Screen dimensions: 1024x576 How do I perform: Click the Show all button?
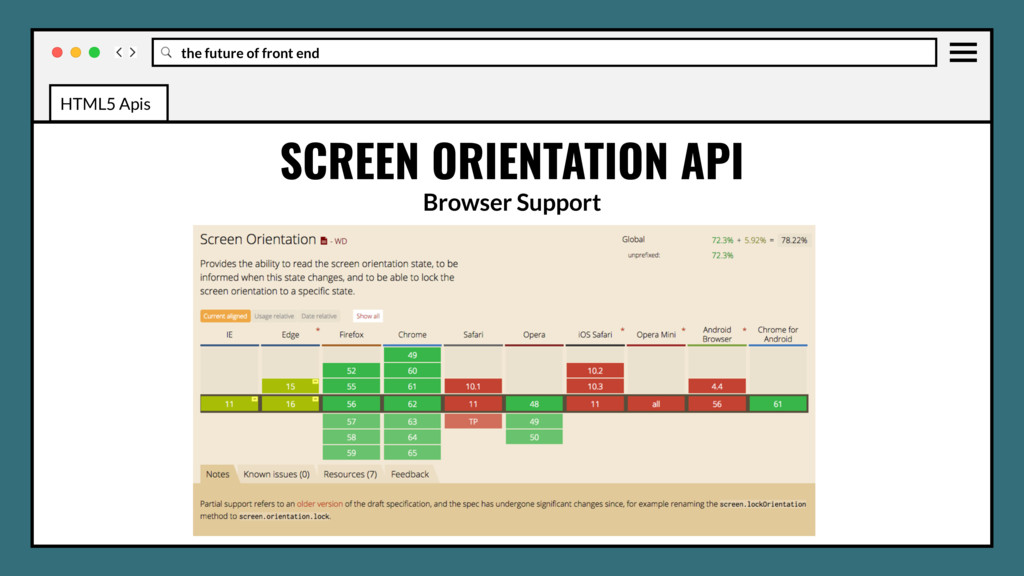pyautogui.click(x=368, y=316)
